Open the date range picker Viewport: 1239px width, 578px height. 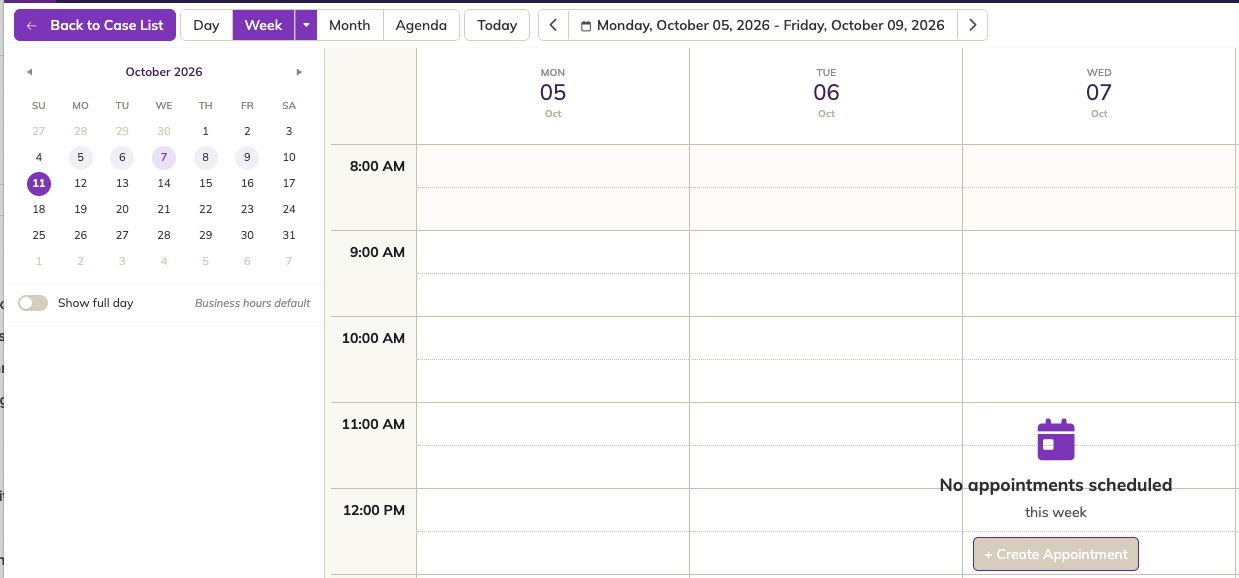click(763, 25)
